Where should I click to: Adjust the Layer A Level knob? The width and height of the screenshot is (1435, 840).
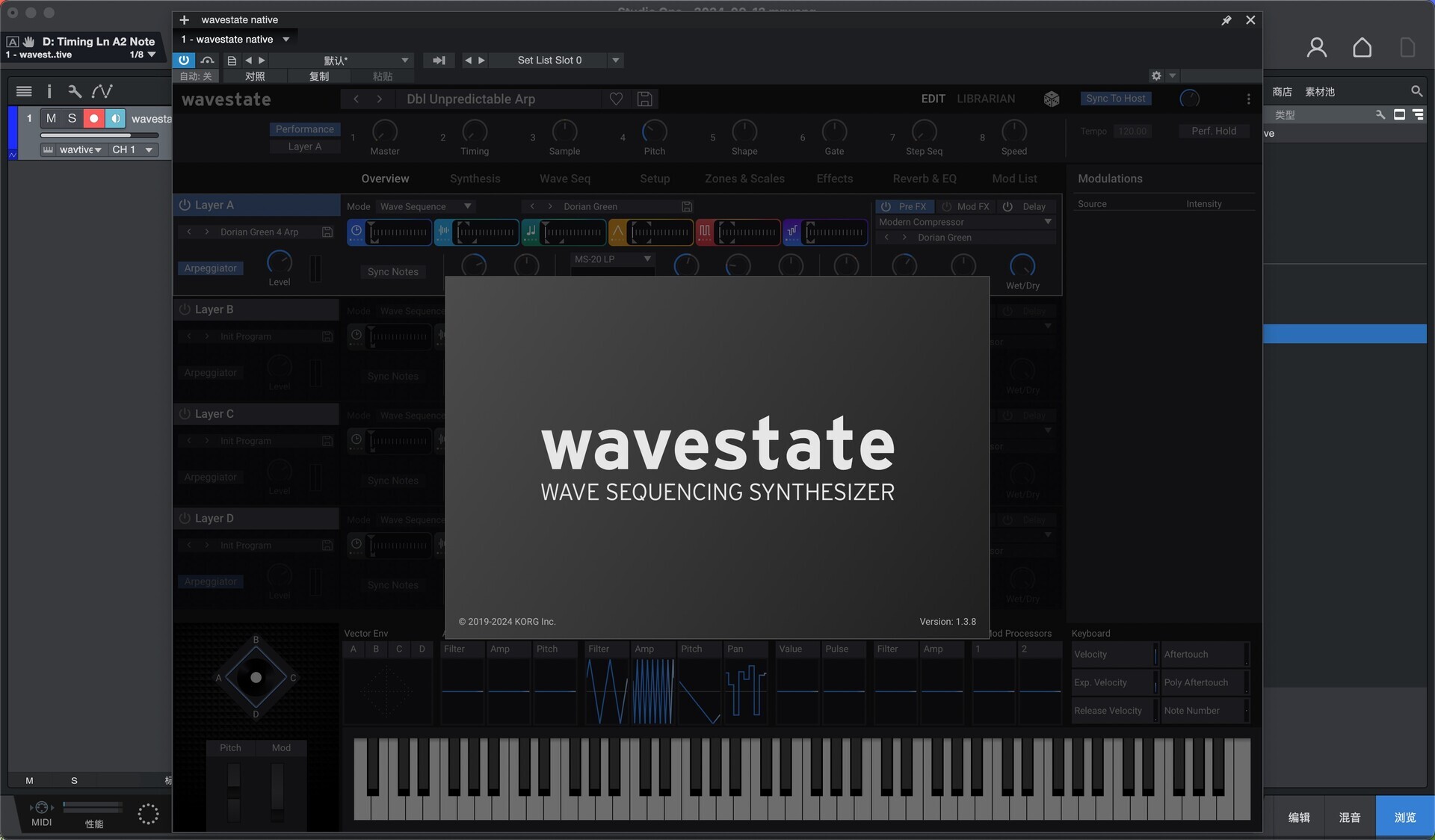280,262
